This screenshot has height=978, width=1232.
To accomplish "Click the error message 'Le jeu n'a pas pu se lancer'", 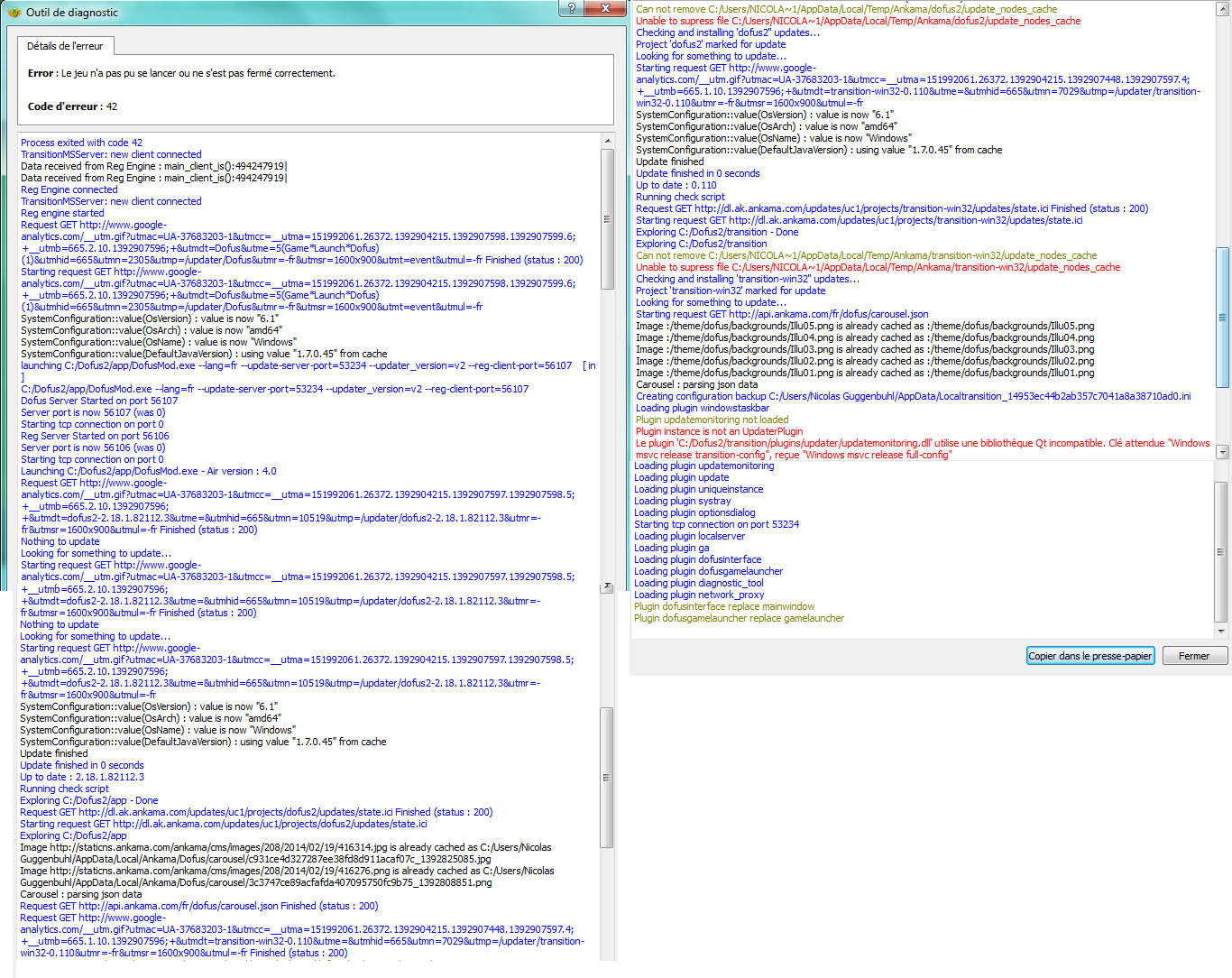I will pyautogui.click(x=181, y=73).
